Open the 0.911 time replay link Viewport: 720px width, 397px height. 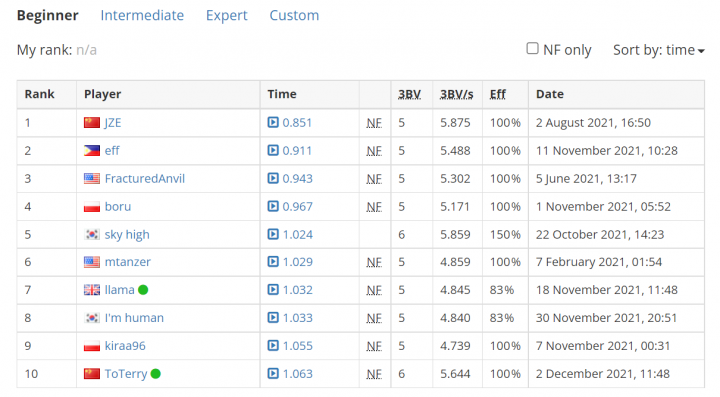point(297,151)
